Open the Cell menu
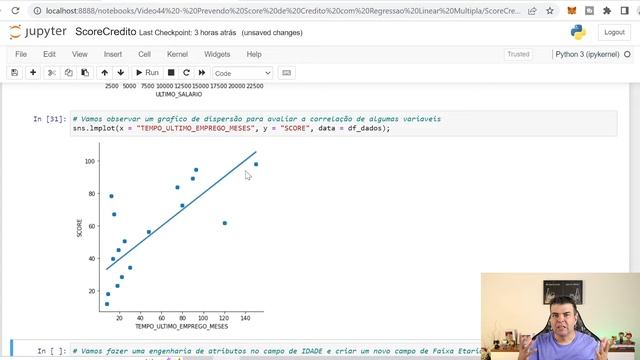The image size is (640, 360). (x=144, y=54)
